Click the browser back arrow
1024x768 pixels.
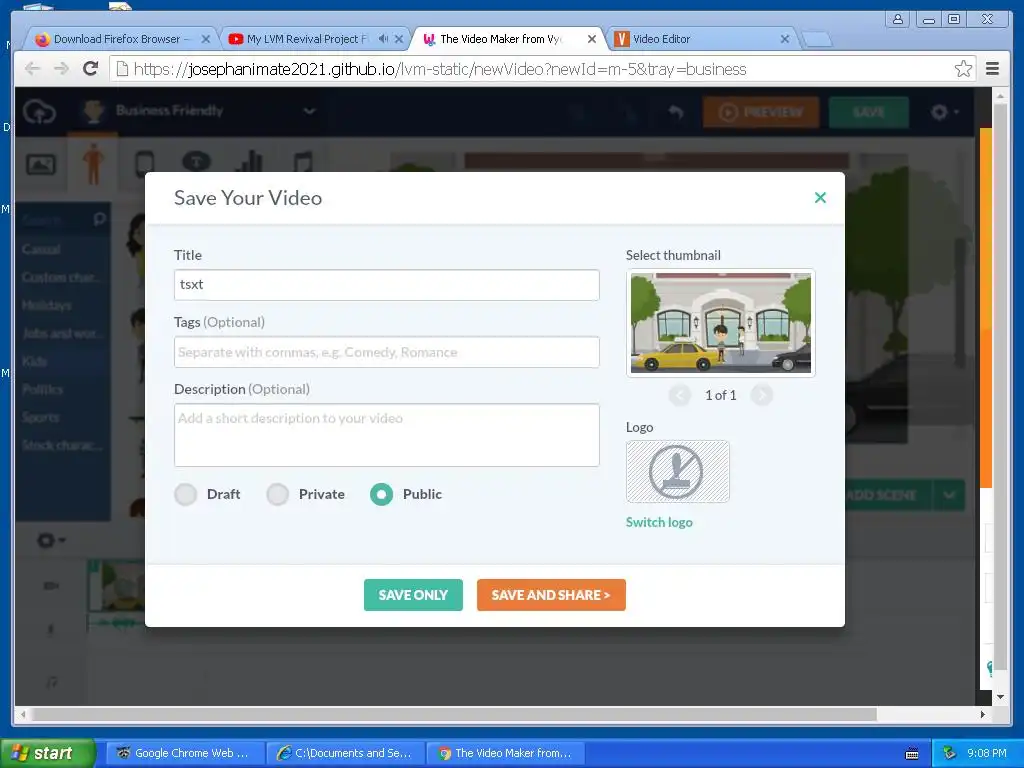point(33,69)
